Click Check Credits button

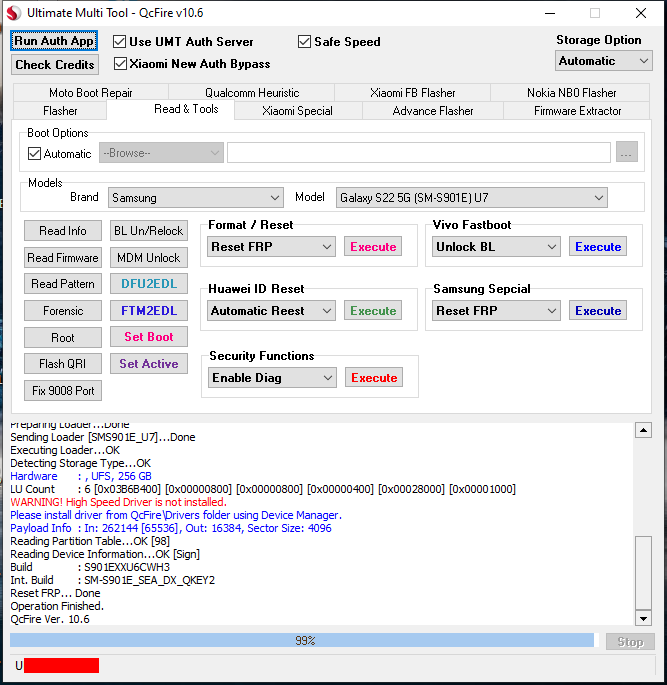tap(55, 65)
